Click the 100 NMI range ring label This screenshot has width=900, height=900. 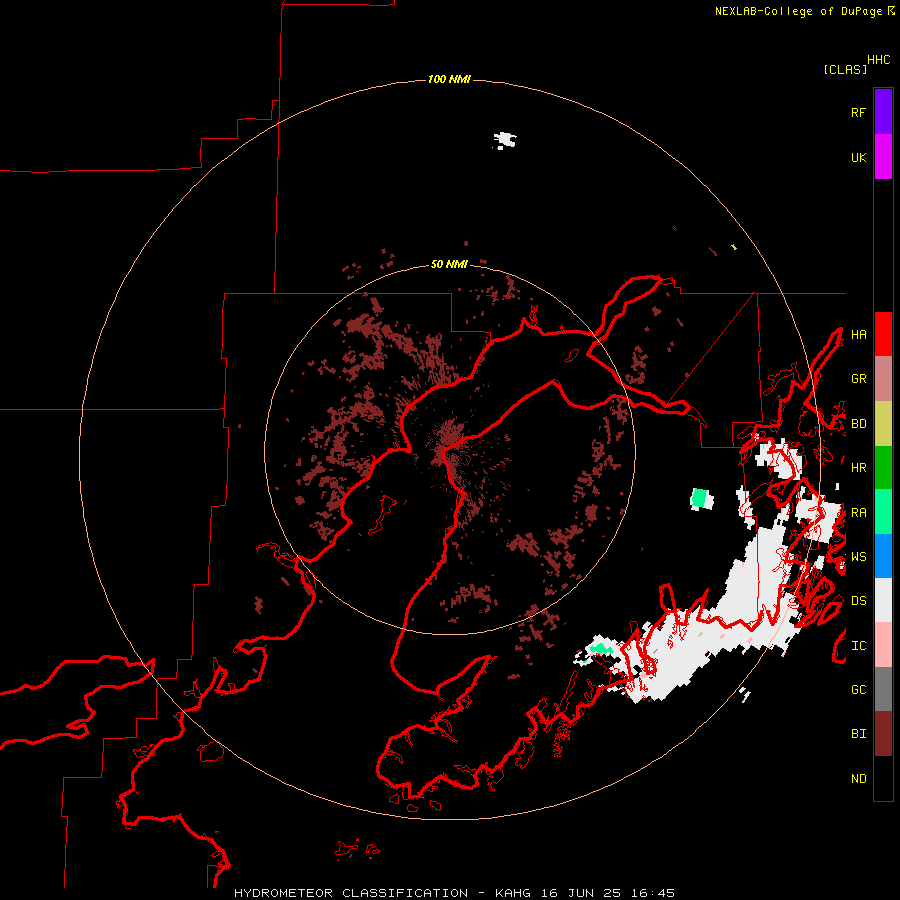[x=449, y=79]
